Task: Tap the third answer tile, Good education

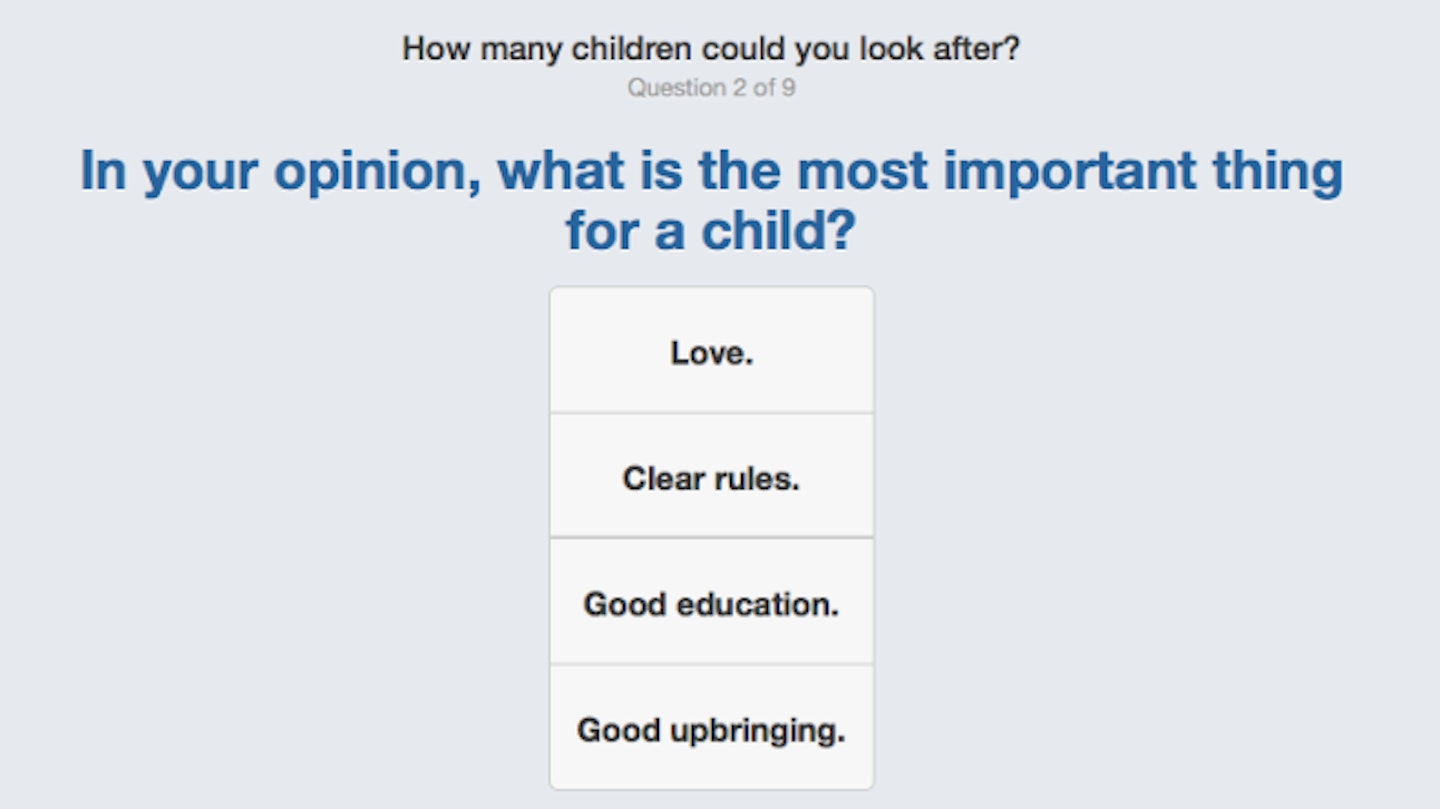Action: (x=711, y=602)
